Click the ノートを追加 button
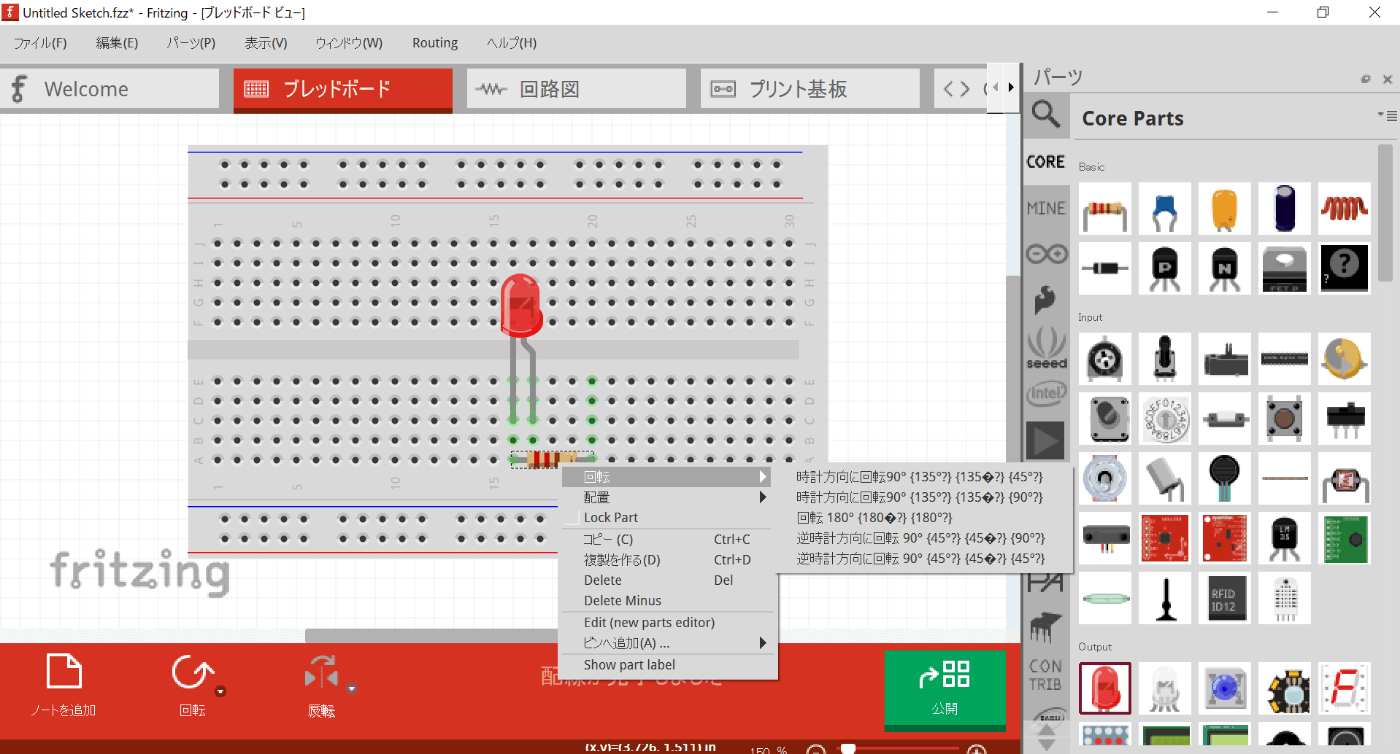 click(x=64, y=687)
